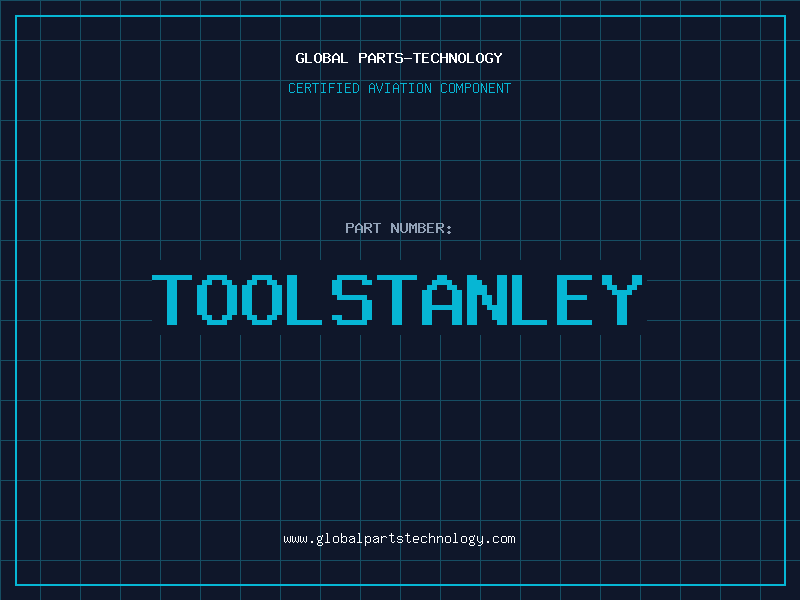Click the GLOBAL PARTS-TECHNOLOGY heading
This screenshot has width=800, height=600.
tap(399, 58)
